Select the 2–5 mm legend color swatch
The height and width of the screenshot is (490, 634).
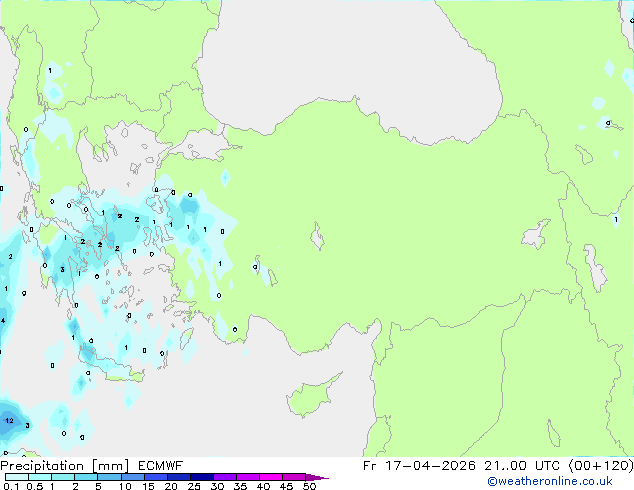(86, 477)
